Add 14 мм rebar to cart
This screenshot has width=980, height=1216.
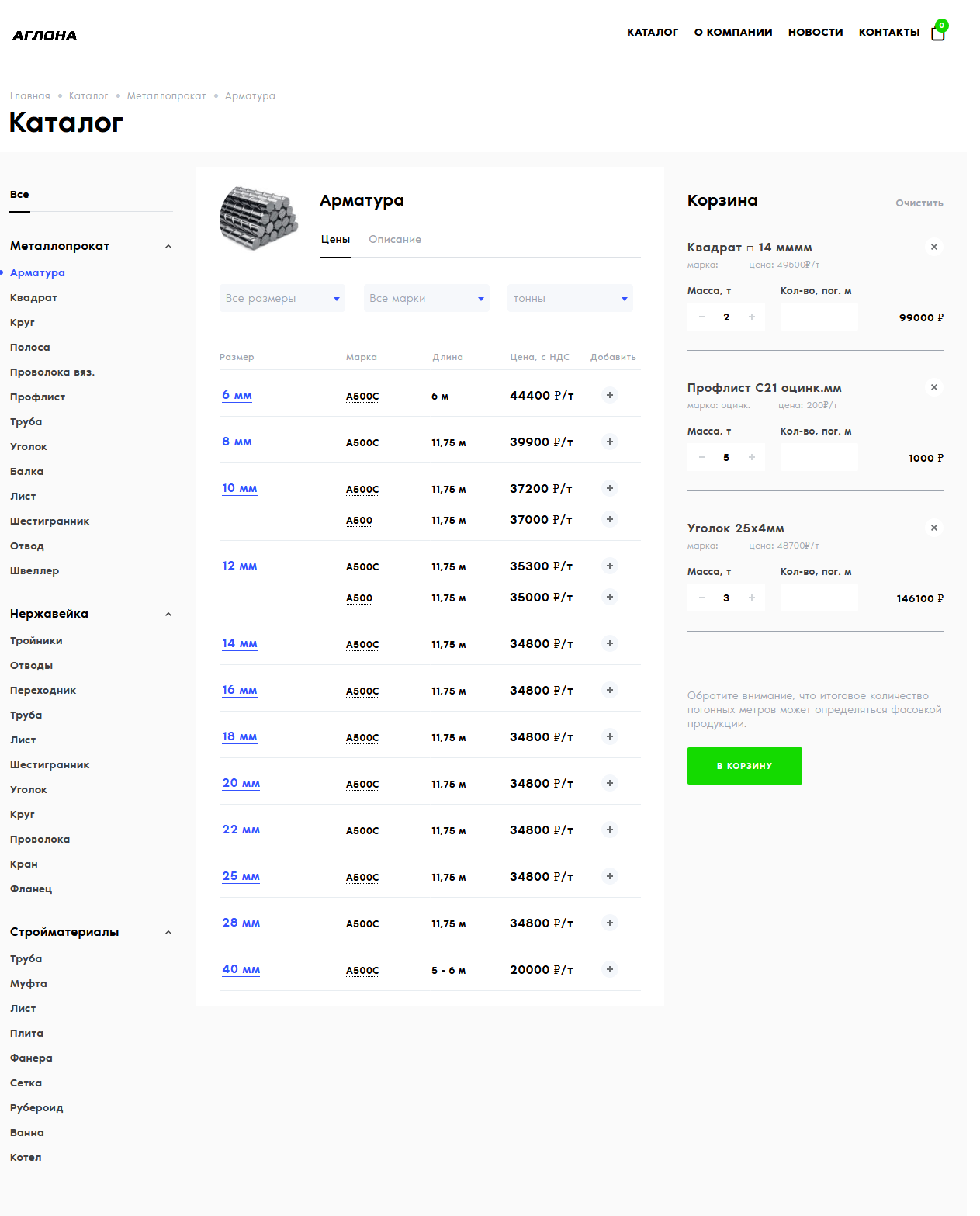tap(610, 643)
